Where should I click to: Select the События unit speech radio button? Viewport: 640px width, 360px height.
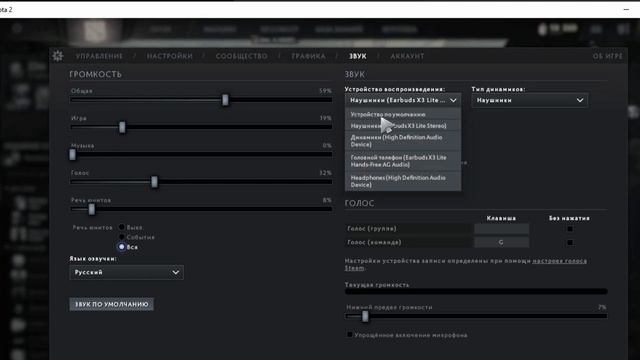tap(122, 237)
